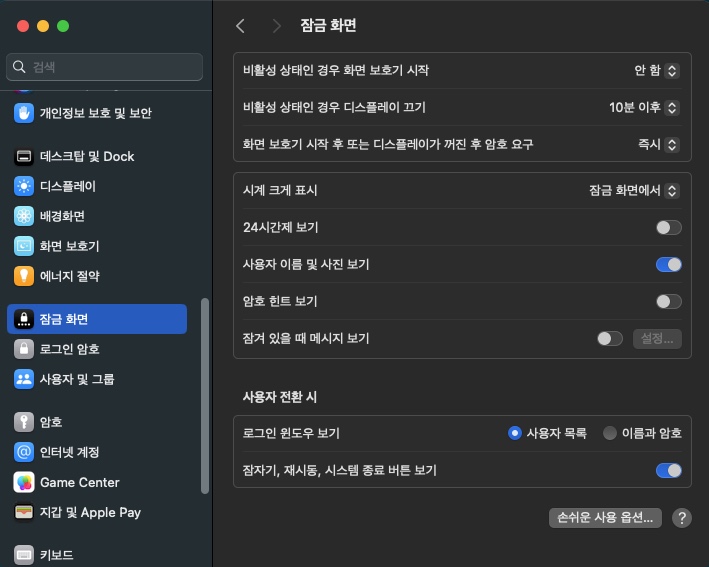
Task: Open the 화면 보호기 icon
Action: click(24, 246)
